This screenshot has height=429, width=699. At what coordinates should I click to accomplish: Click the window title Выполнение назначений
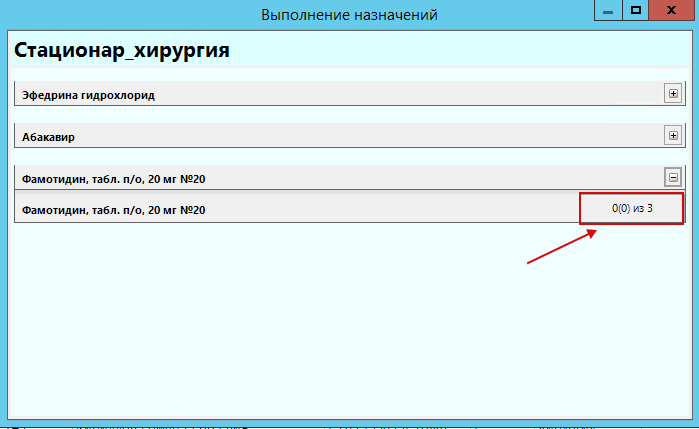pos(349,15)
